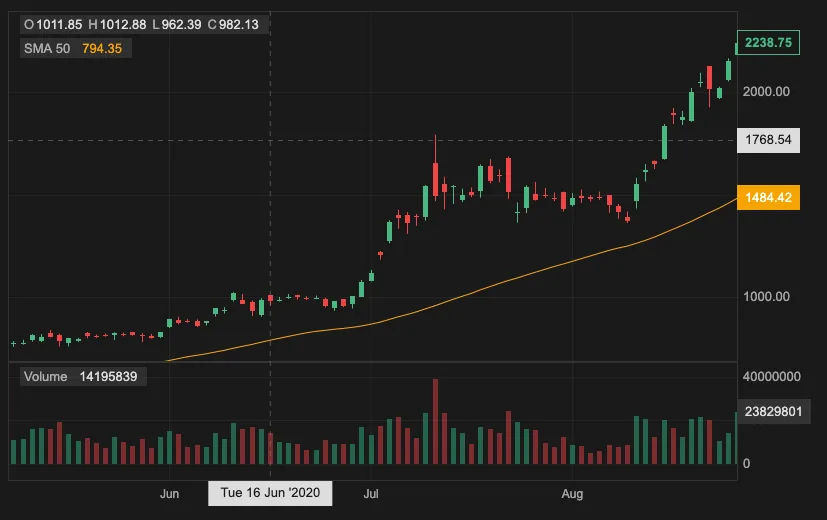The height and width of the screenshot is (520, 827).
Task: Click the Jul label on time axis
Action: [x=371, y=494]
